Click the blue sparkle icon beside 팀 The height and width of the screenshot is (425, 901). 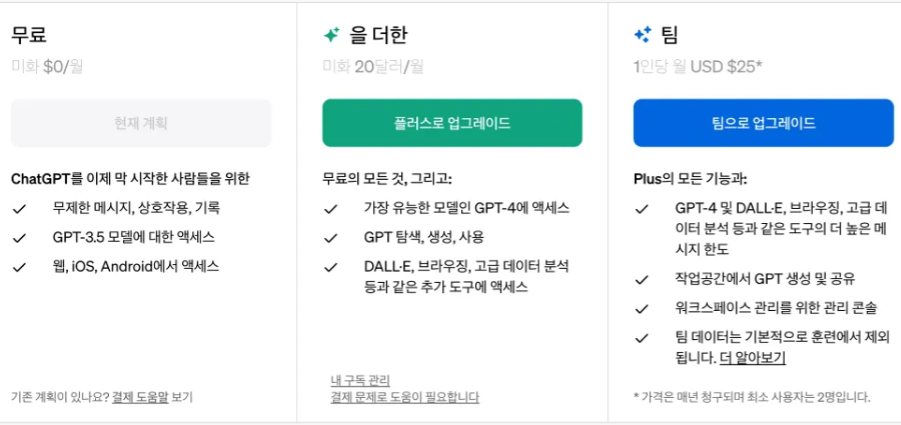(x=643, y=35)
